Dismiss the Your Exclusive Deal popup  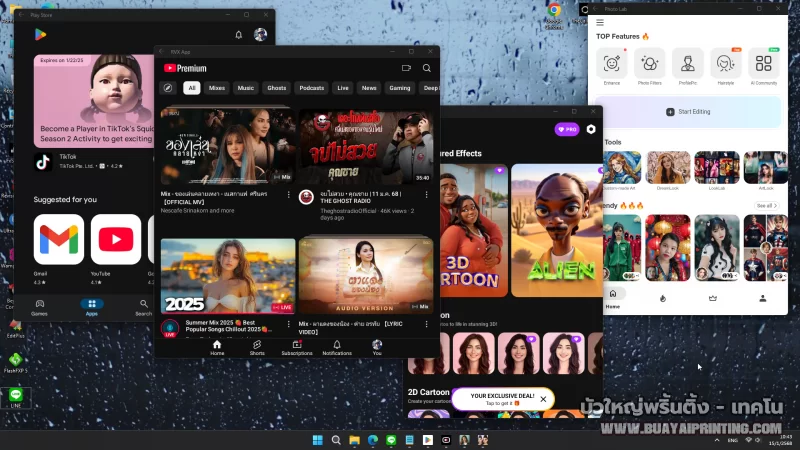(543, 399)
